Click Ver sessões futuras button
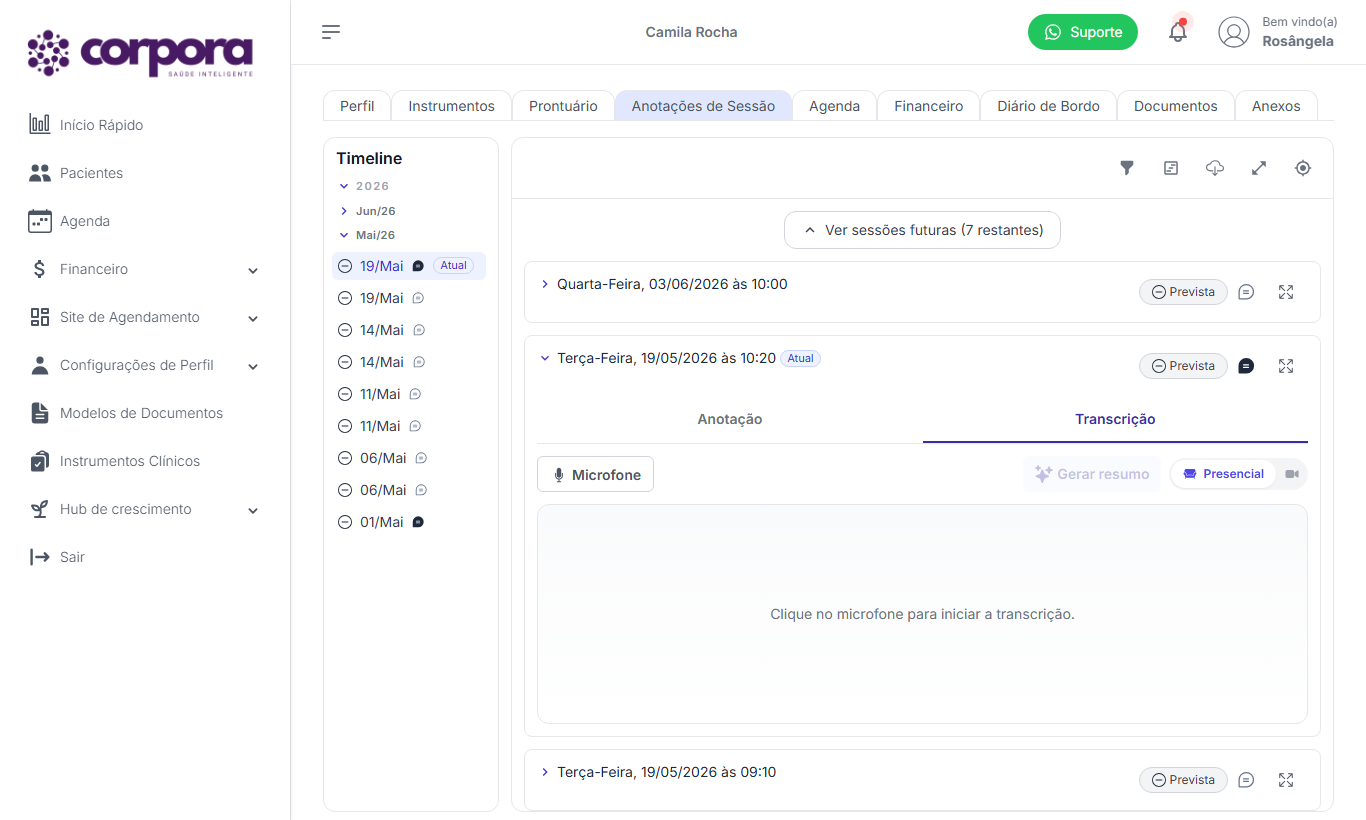 coord(922,230)
